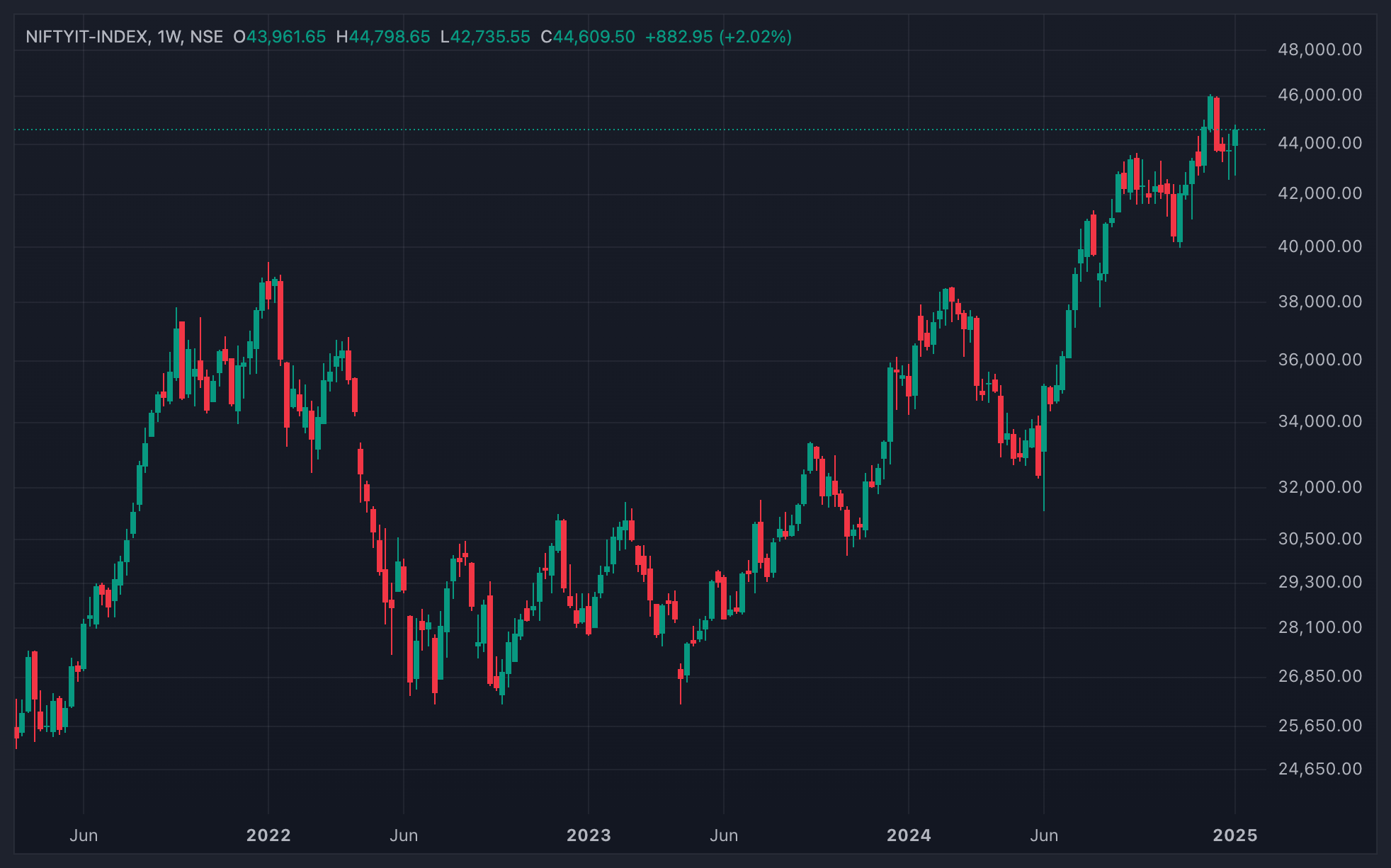Click the close value 44,609.50

594,37
